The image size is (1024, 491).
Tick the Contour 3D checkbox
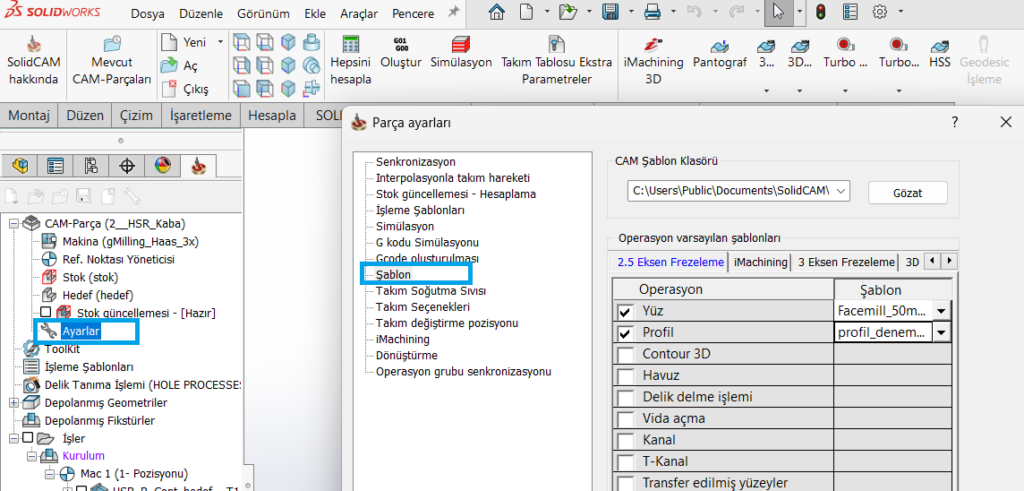click(x=625, y=354)
